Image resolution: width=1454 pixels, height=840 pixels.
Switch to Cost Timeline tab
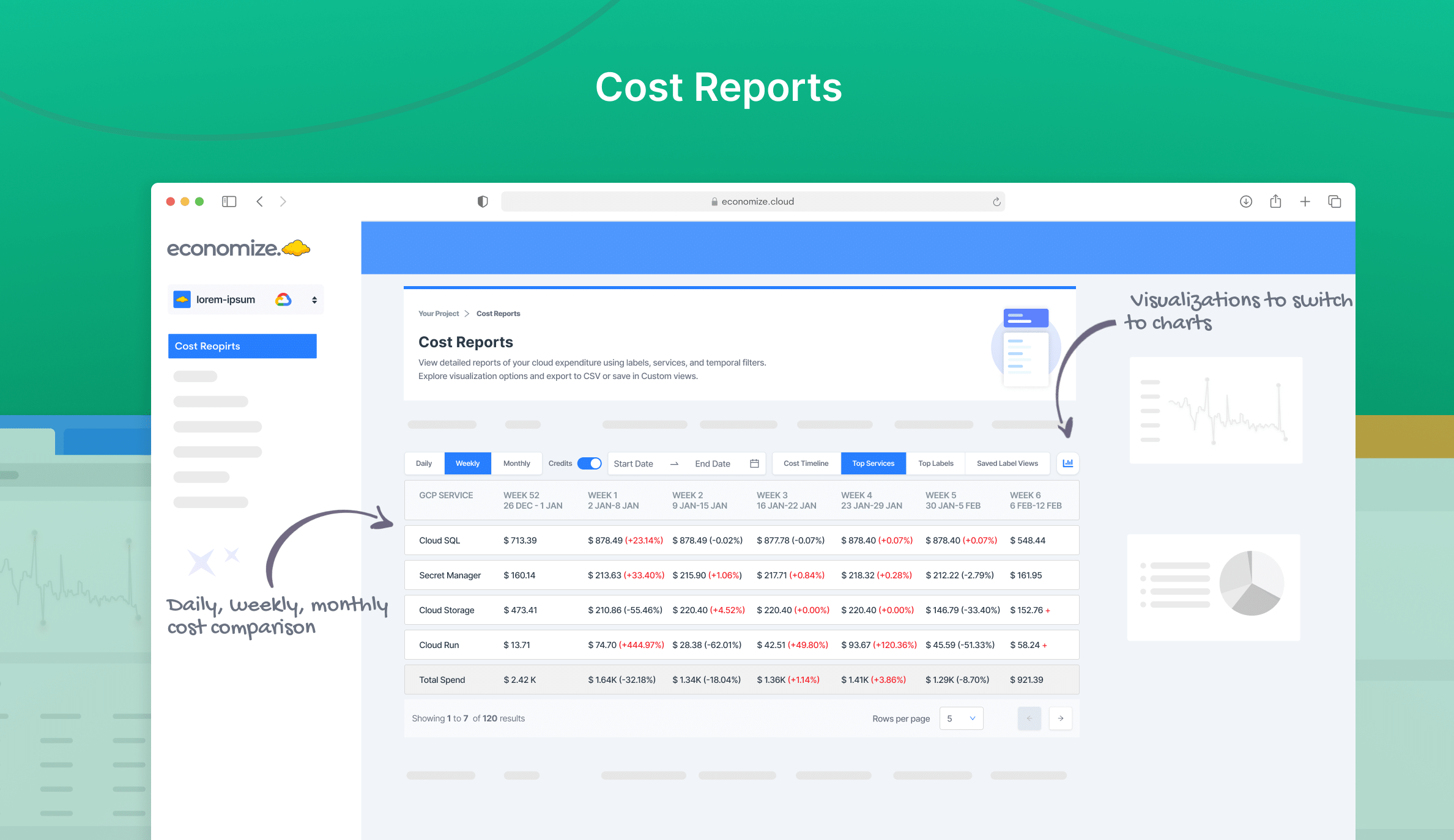point(806,463)
